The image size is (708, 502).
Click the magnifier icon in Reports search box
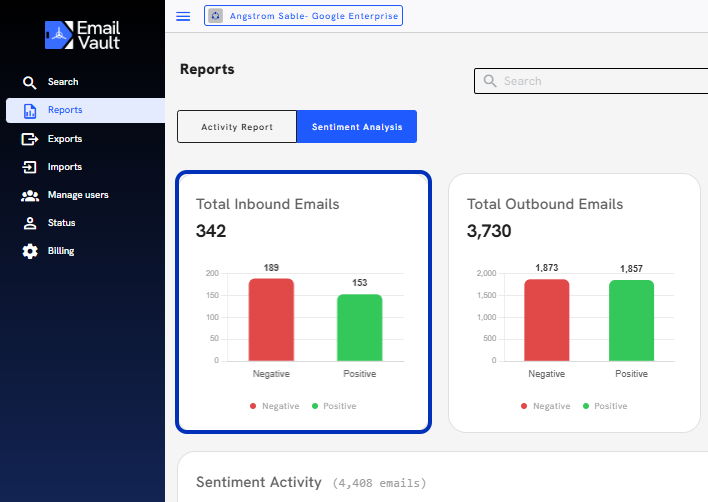click(490, 81)
